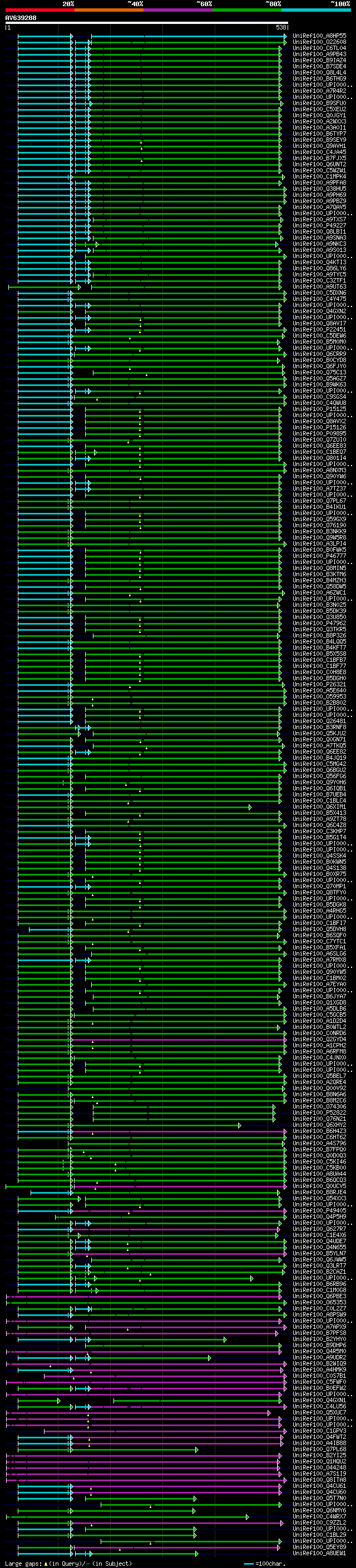Viewport: 356px width, 1568px height.
Task: Select the UniRef100_Q4UDE7 label
Action: [x=319, y=1241]
